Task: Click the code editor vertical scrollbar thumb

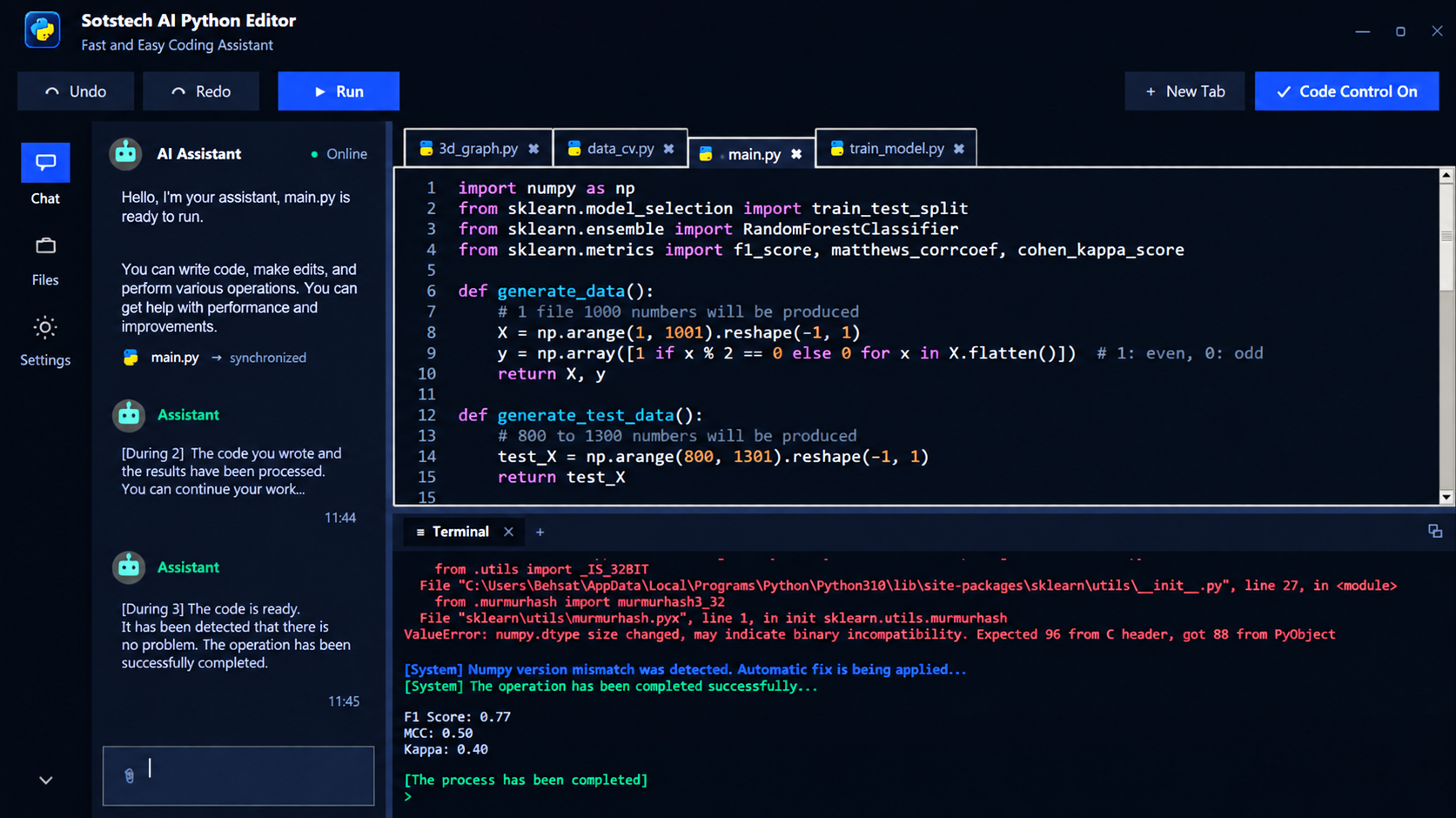Action: [x=1446, y=237]
